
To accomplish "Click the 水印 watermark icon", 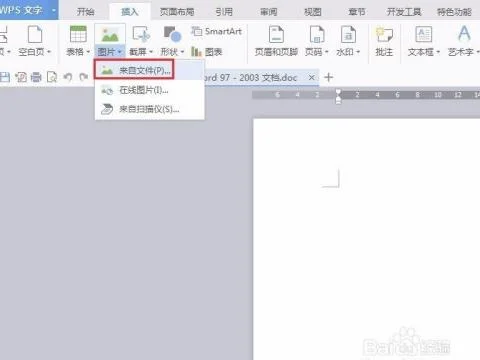I will 348,34.
